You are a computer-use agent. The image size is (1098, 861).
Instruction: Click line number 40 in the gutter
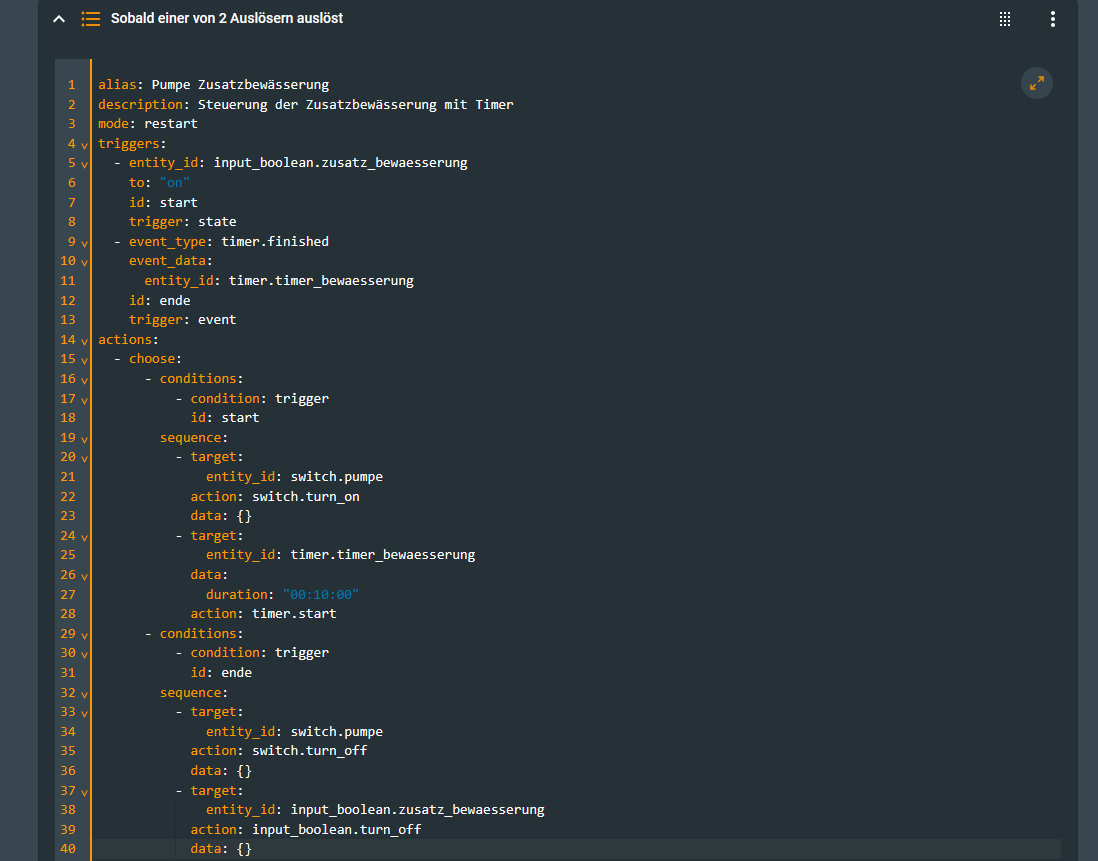tap(69, 849)
